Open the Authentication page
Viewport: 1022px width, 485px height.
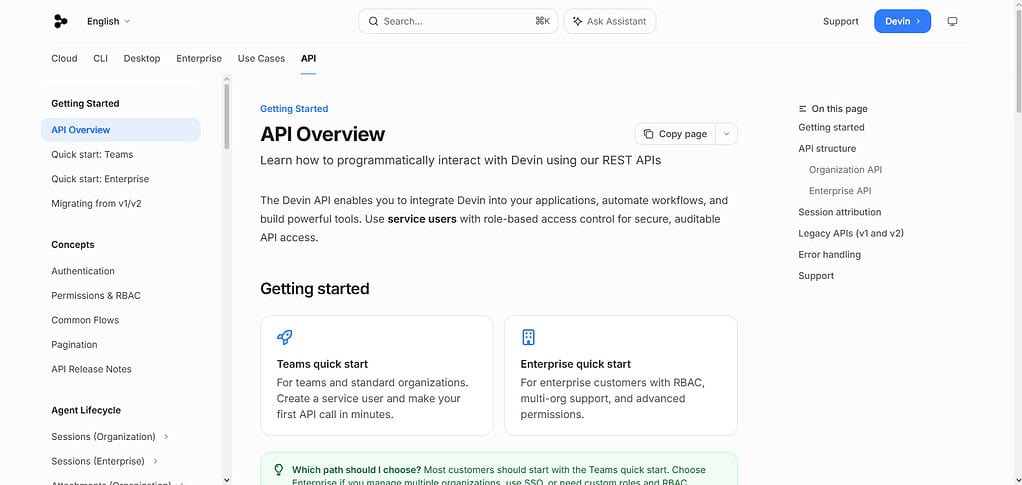pyautogui.click(x=83, y=271)
